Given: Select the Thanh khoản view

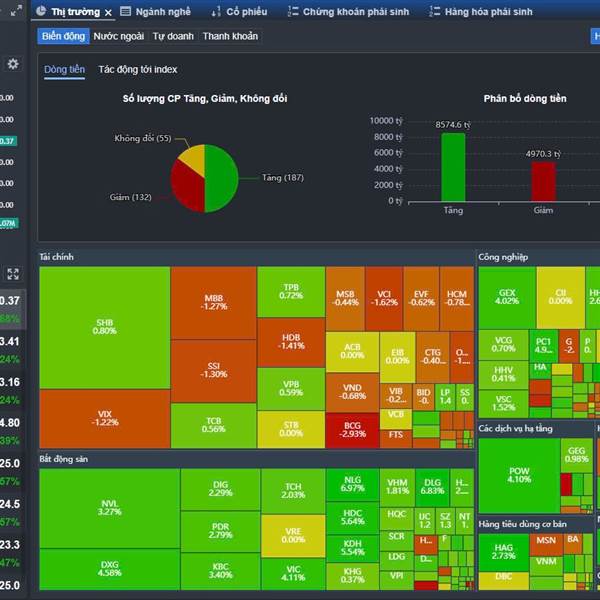Looking at the screenshot, I should coord(230,36).
